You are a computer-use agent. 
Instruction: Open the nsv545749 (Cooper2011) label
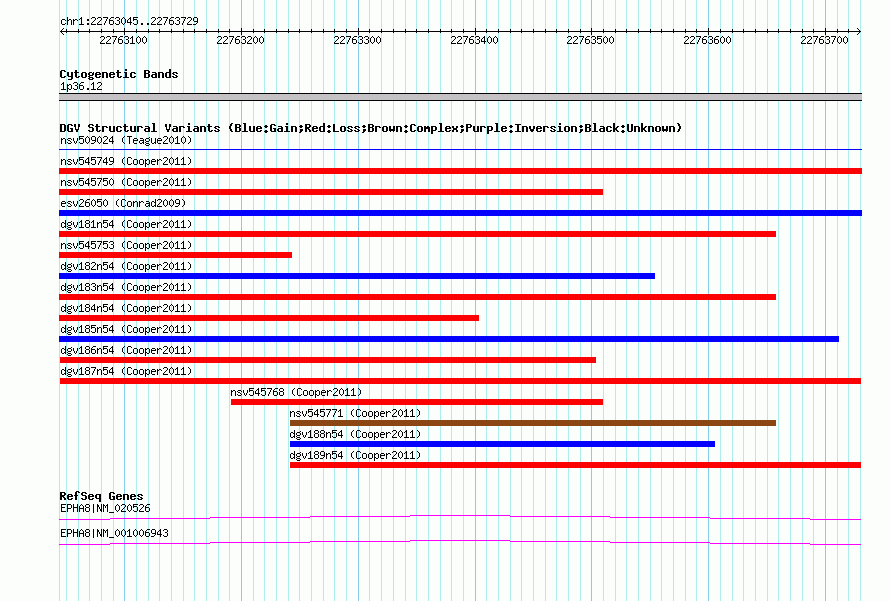click(126, 161)
